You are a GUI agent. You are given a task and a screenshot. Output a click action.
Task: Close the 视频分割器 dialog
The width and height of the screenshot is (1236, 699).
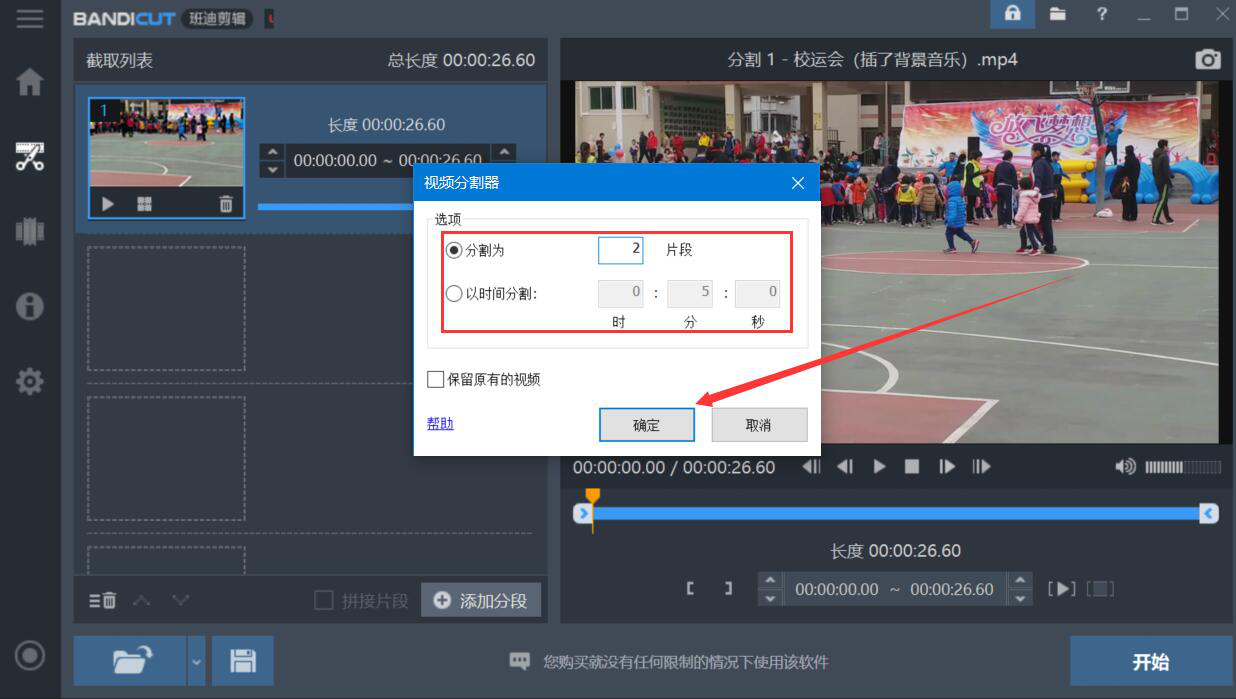pos(798,183)
